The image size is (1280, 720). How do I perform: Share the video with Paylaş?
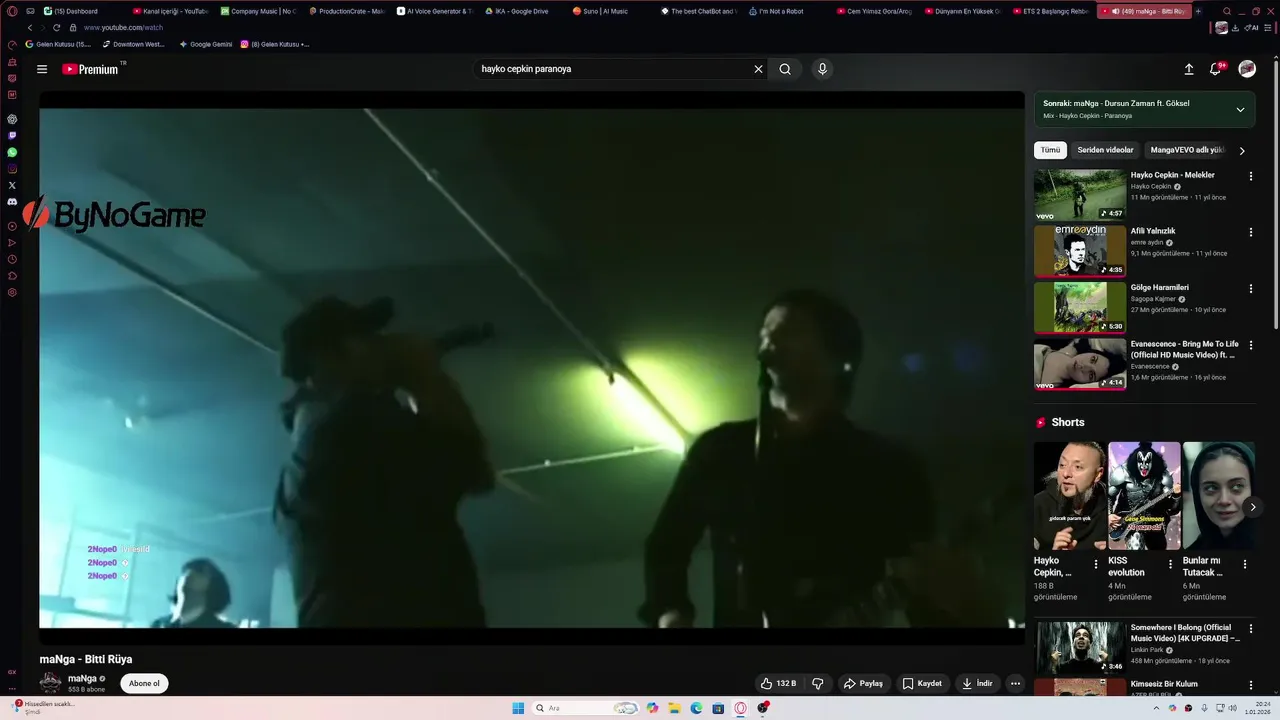(863, 683)
